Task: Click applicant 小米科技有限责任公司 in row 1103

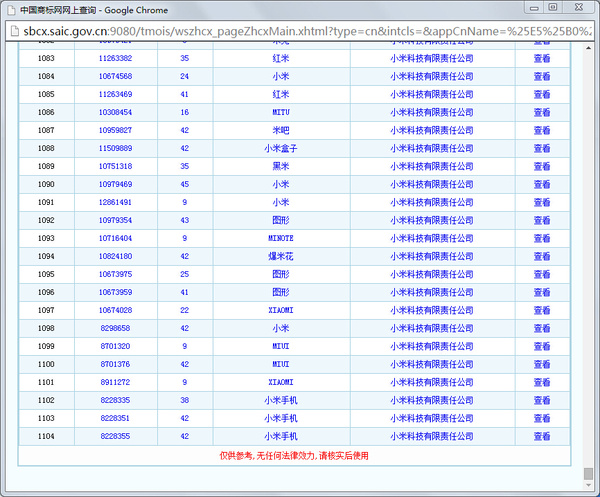Action: (432, 418)
